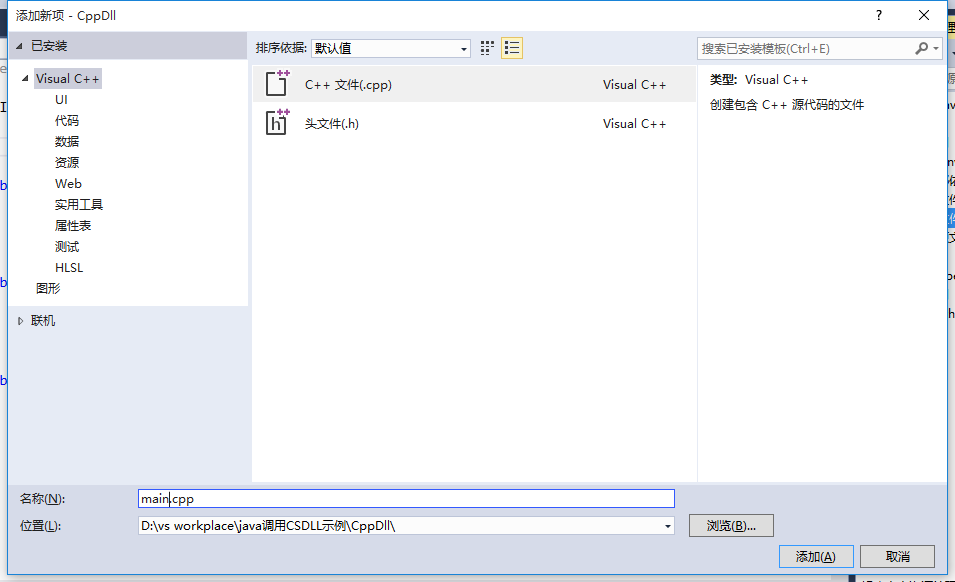Select the 测试 category
The image size is (955, 582).
click(x=66, y=247)
